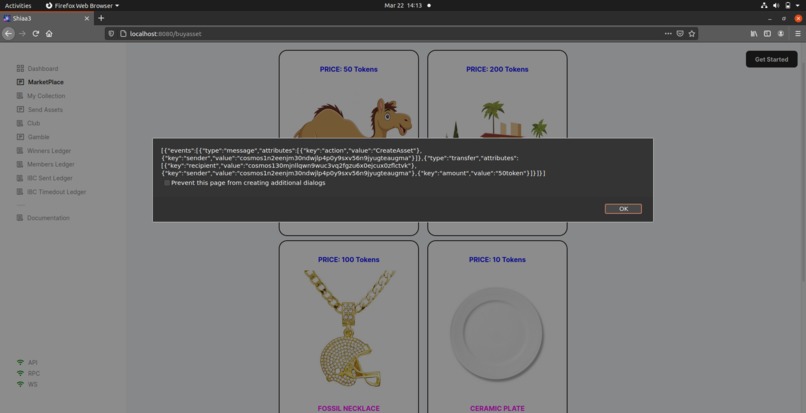Open the Firefox hamburger menu

[x=798, y=33]
